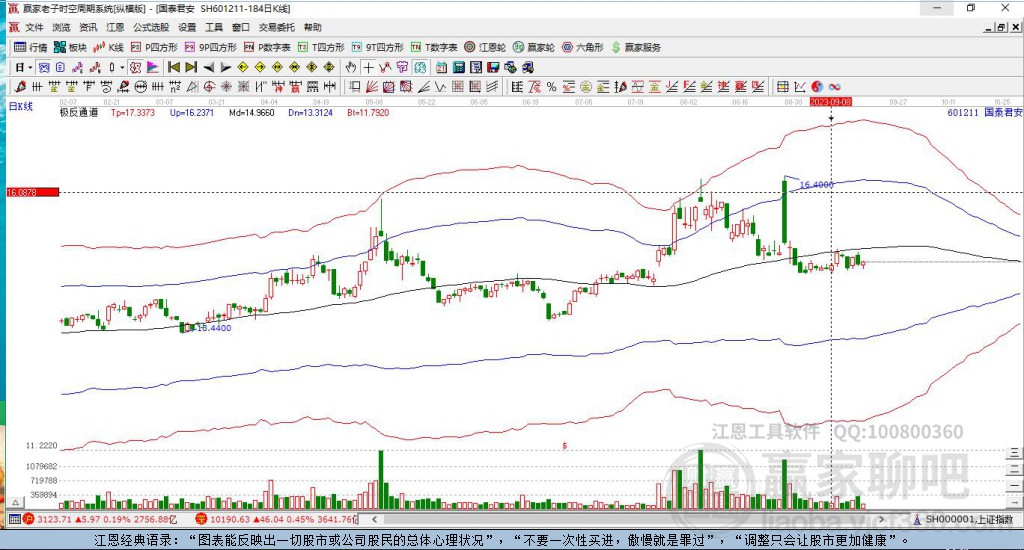
Task: Open the 行情 quotes view
Action: click(x=30, y=47)
